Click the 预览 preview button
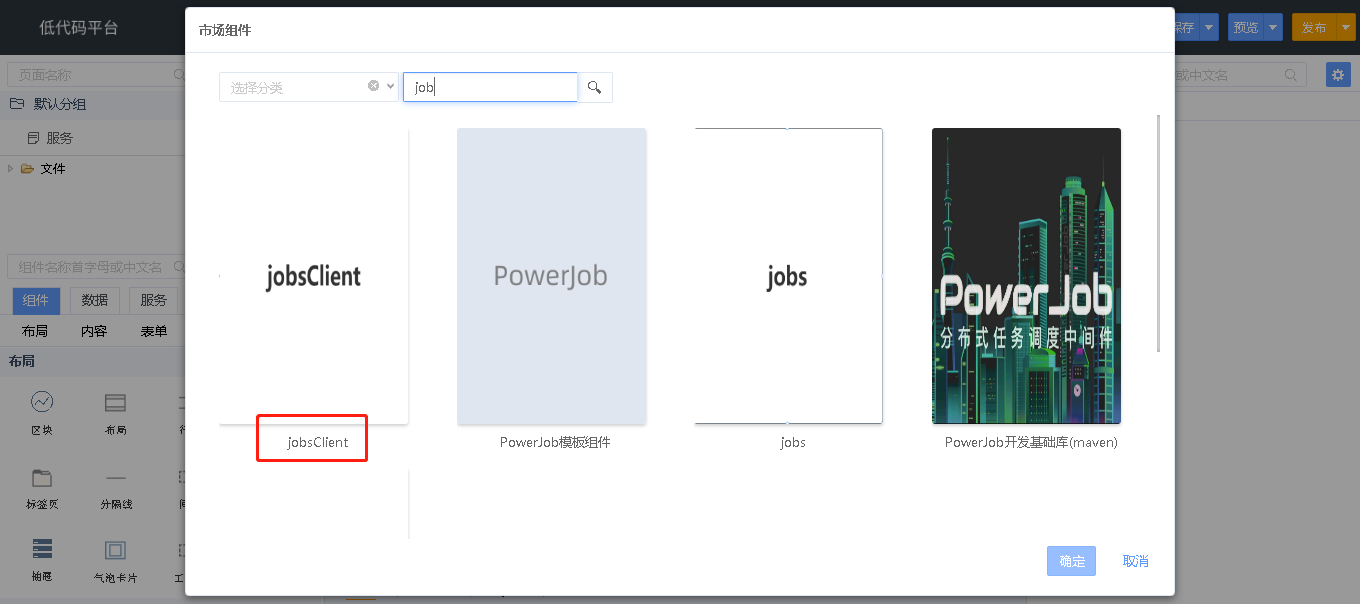The image size is (1360, 604). [x=1245, y=28]
